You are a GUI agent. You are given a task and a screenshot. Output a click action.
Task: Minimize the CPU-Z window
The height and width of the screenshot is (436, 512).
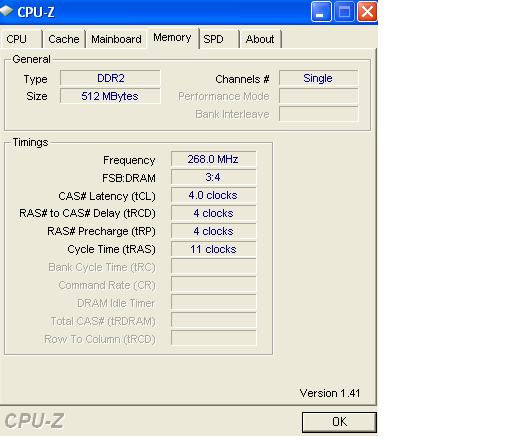point(321,12)
